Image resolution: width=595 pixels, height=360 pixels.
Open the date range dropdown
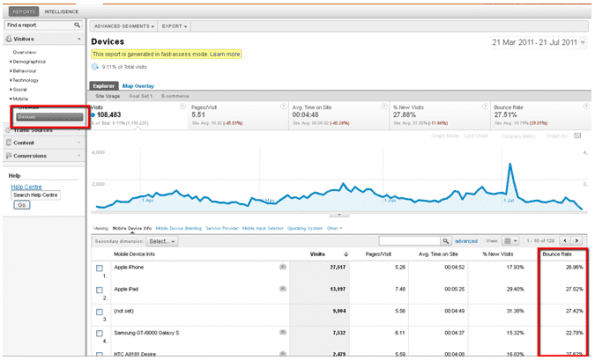click(x=538, y=42)
